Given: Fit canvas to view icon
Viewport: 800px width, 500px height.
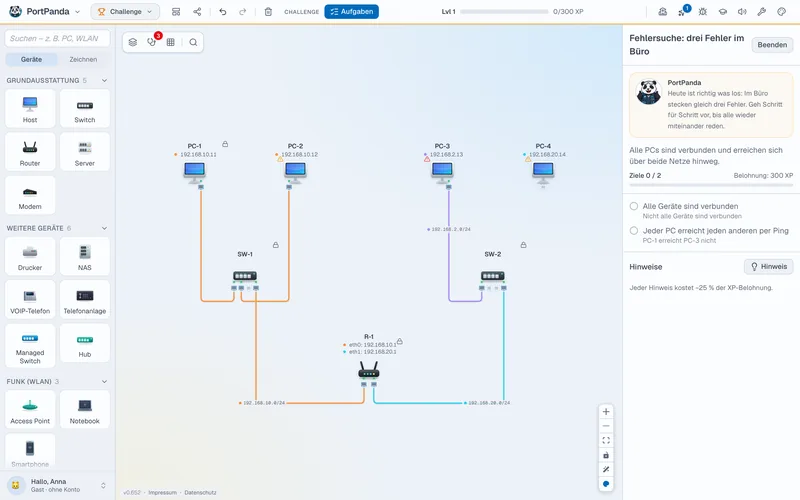Looking at the screenshot, I should pyautogui.click(x=606, y=440).
